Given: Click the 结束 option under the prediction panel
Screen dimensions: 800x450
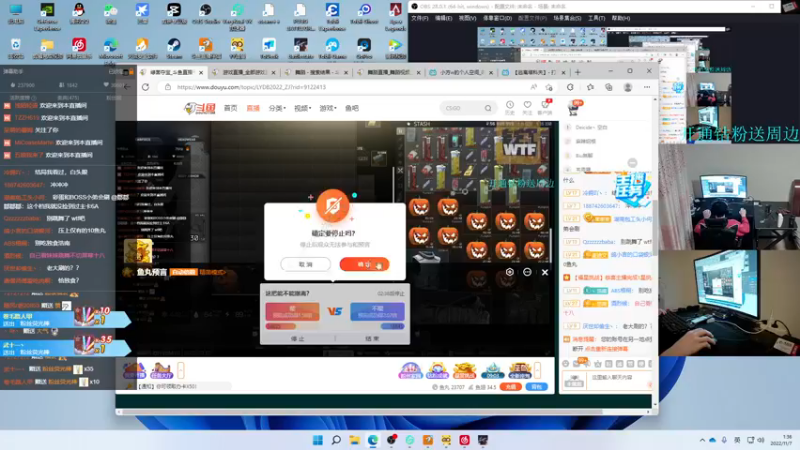Looking at the screenshot, I should point(372,338).
